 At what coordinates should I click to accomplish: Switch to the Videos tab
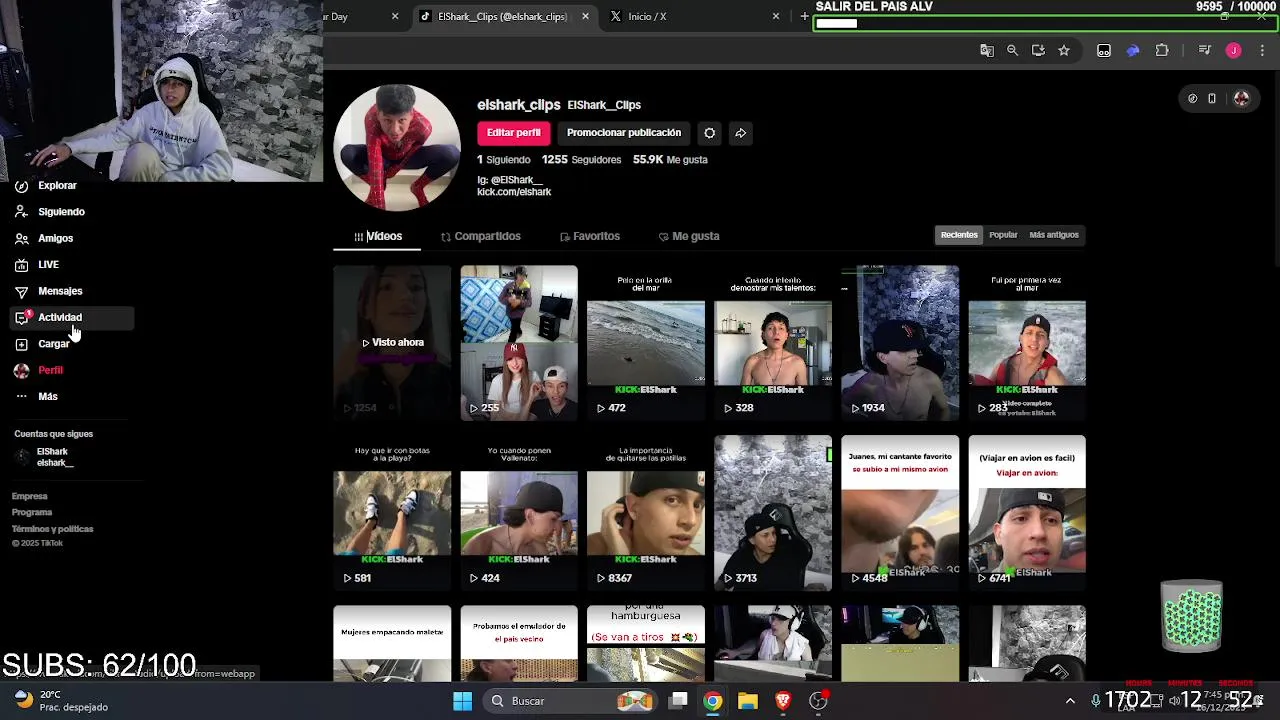point(378,236)
